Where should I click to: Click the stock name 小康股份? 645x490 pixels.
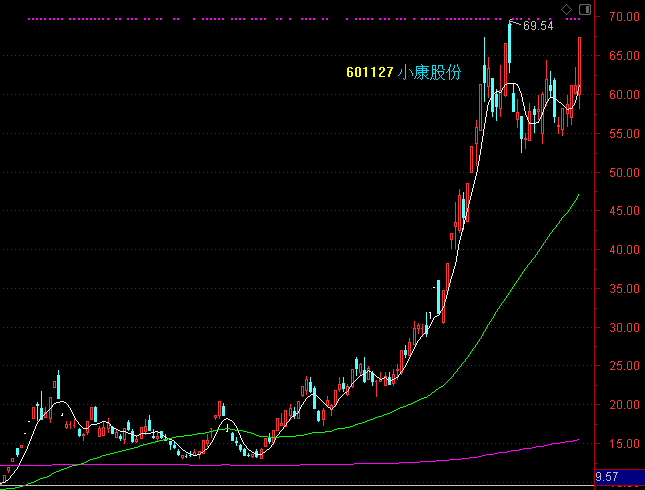click(x=429, y=72)
